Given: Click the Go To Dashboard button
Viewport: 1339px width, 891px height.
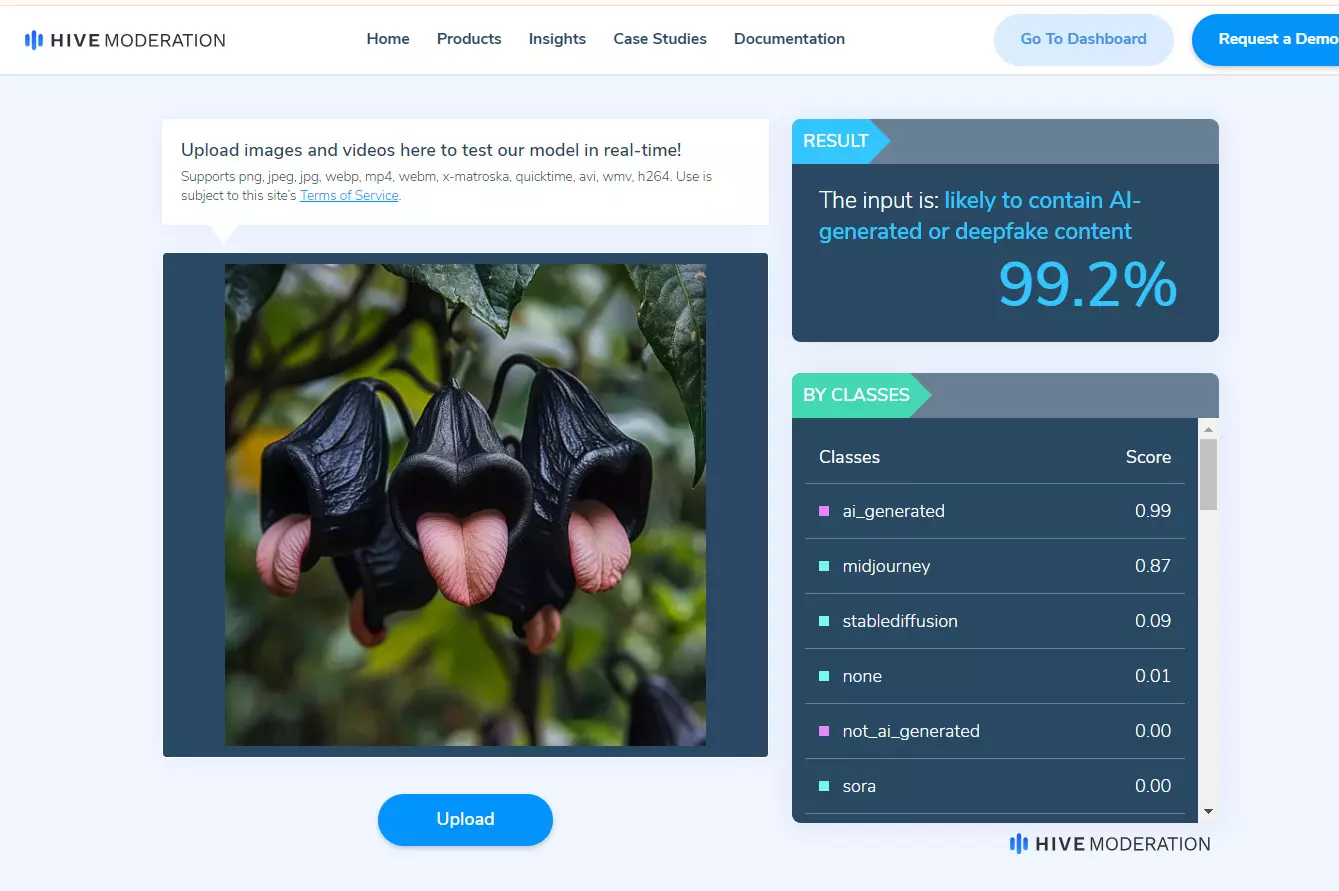Looking at the screenshot, I should point(1083,40).
